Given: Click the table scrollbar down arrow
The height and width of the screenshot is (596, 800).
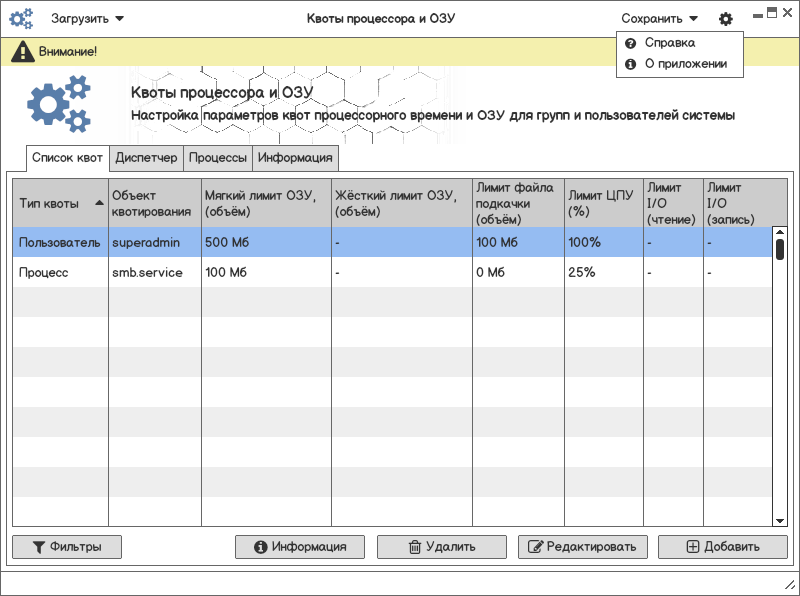Looking at the screenshot, I should coord(780,520).
